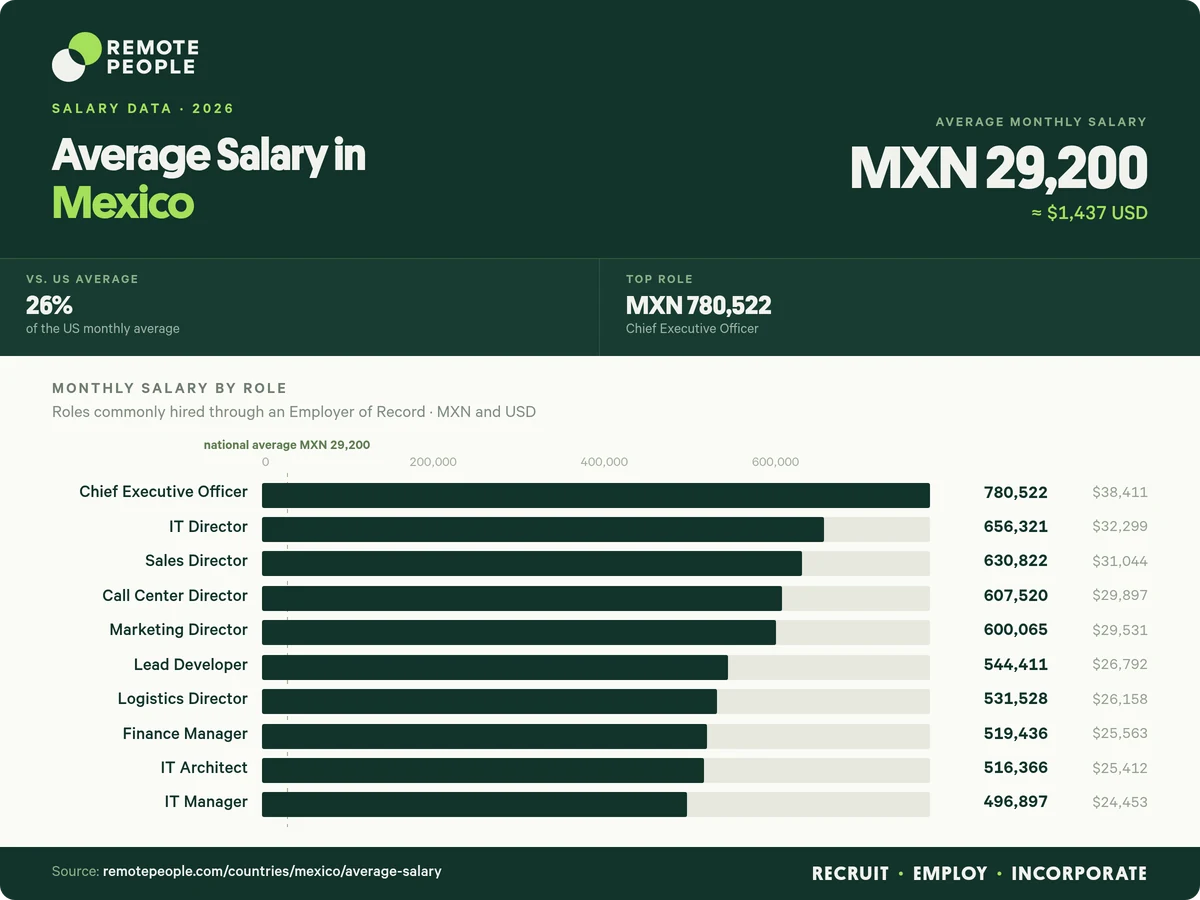Click the '$24,453' USD value
This screenshot has height=900, width=1200.
pyautogui.click(x=1120, y=802)
